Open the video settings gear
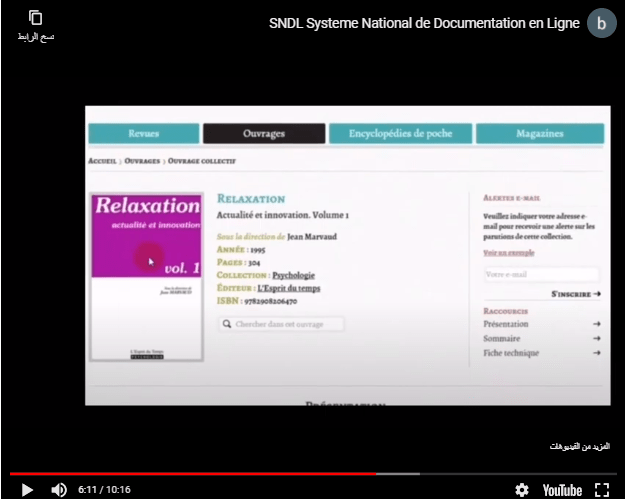625x499 pixels. coord(522,489)
